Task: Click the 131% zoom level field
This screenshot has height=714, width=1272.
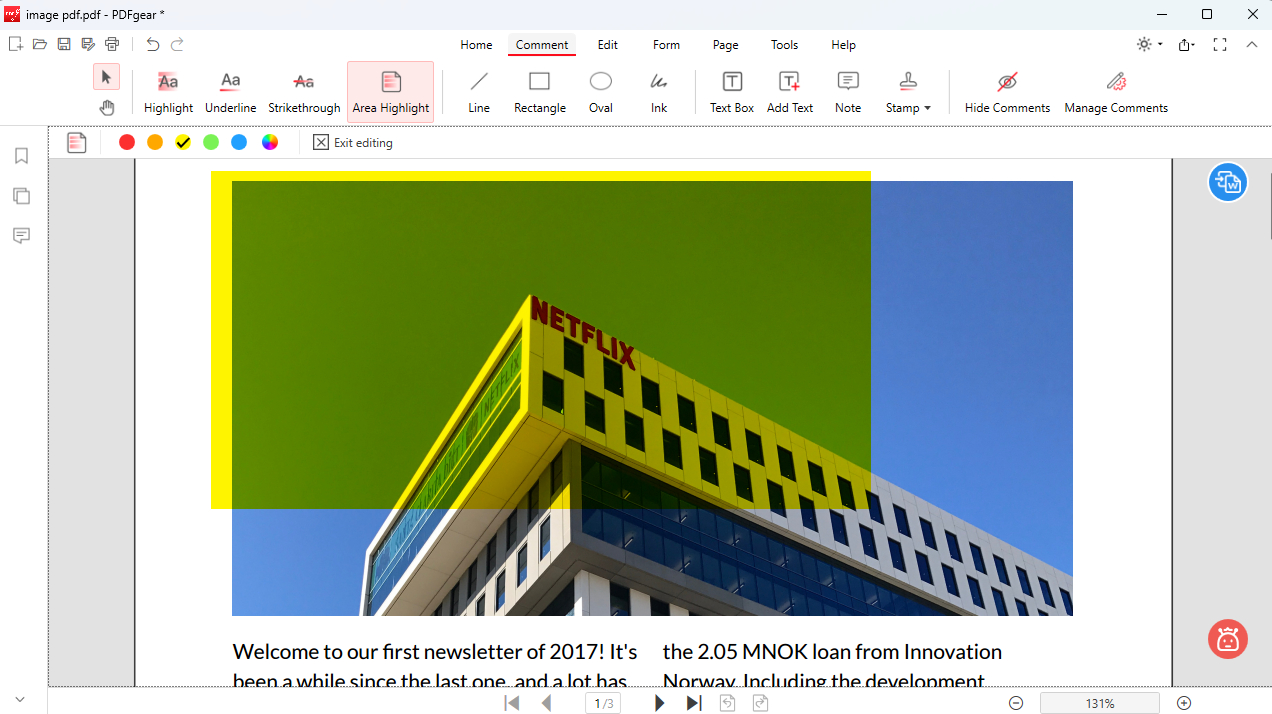Action: coord(1100,703)
